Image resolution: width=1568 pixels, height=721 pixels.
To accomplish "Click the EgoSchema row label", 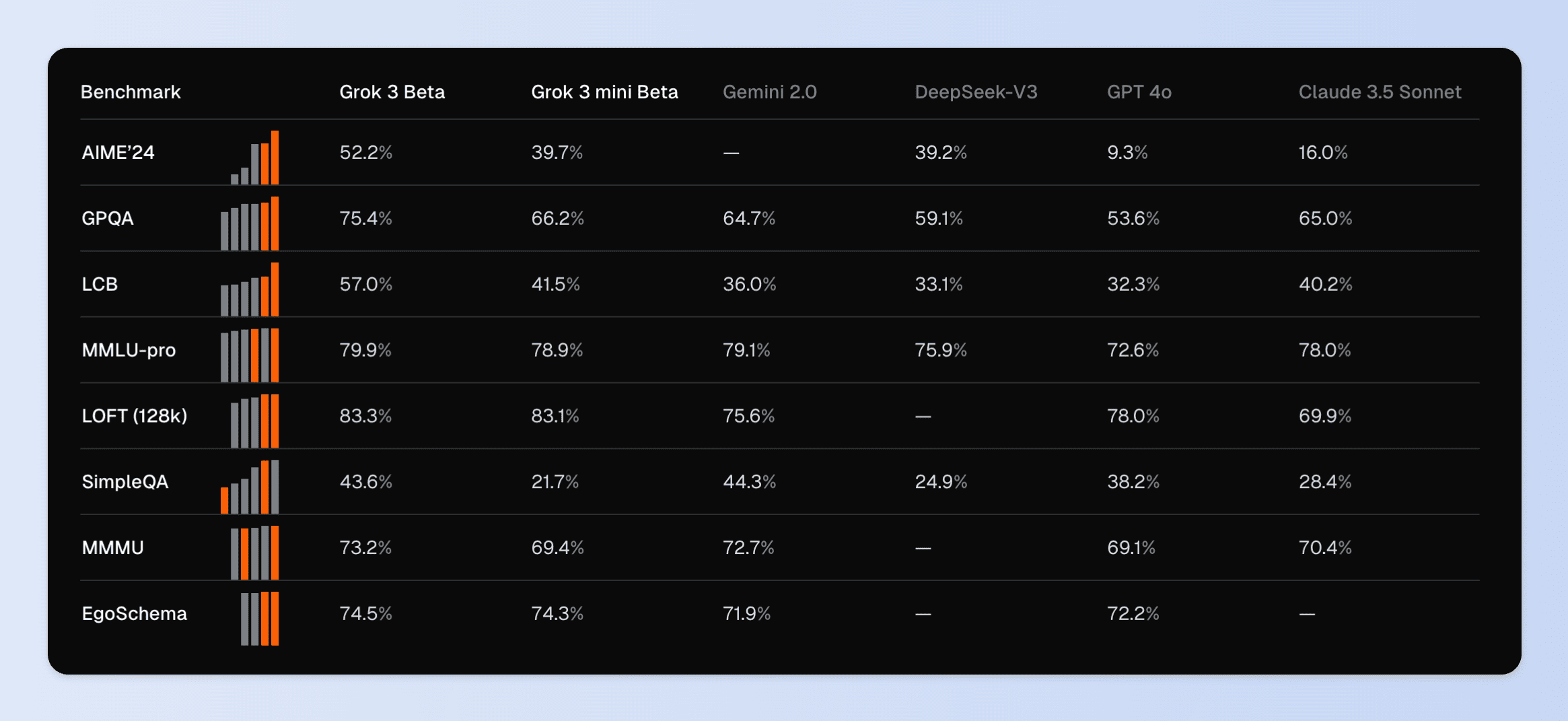I will 134,614.
